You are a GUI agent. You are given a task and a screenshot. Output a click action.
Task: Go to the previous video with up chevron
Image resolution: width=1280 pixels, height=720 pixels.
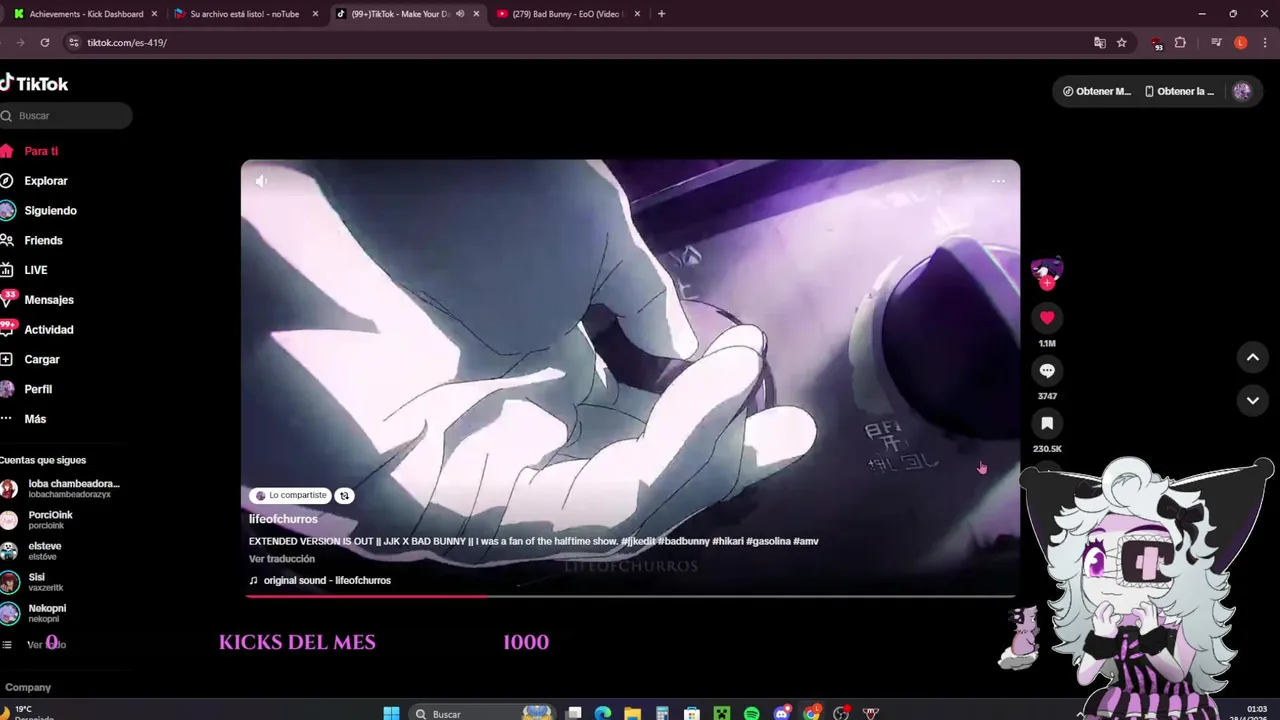pos(1252,357)
